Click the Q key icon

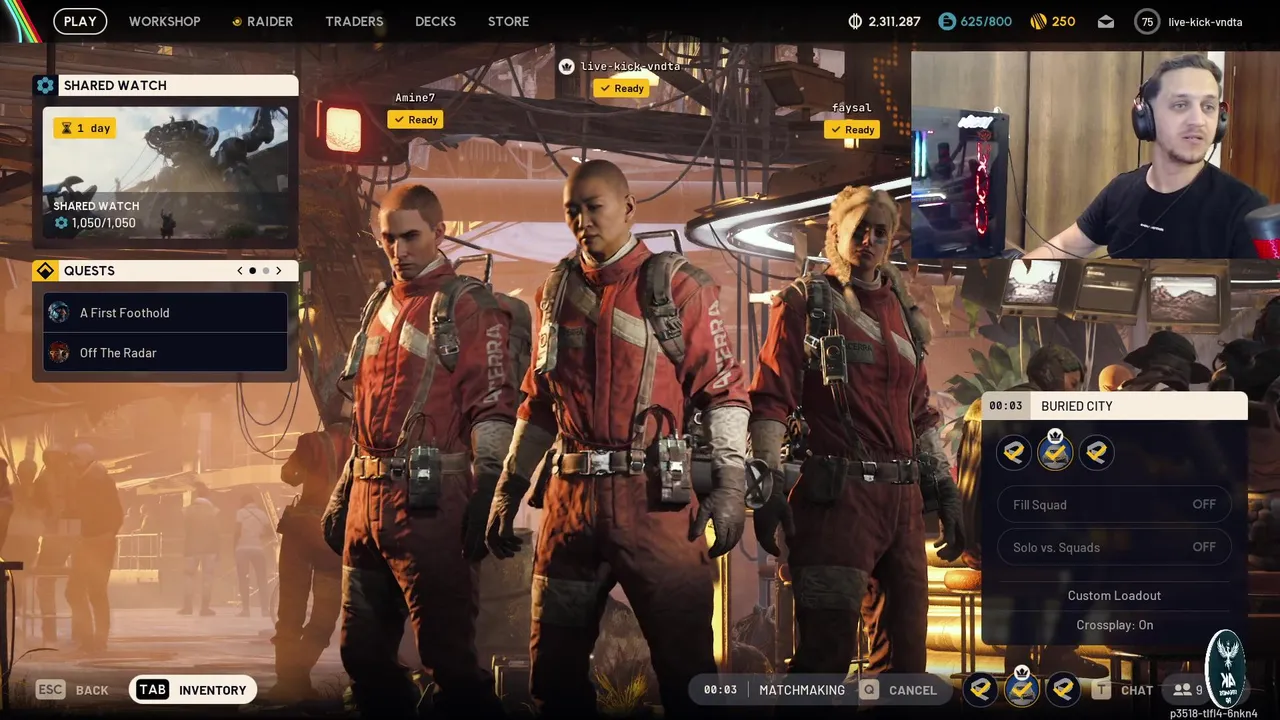pyautogui.click(x=869, y=690)
